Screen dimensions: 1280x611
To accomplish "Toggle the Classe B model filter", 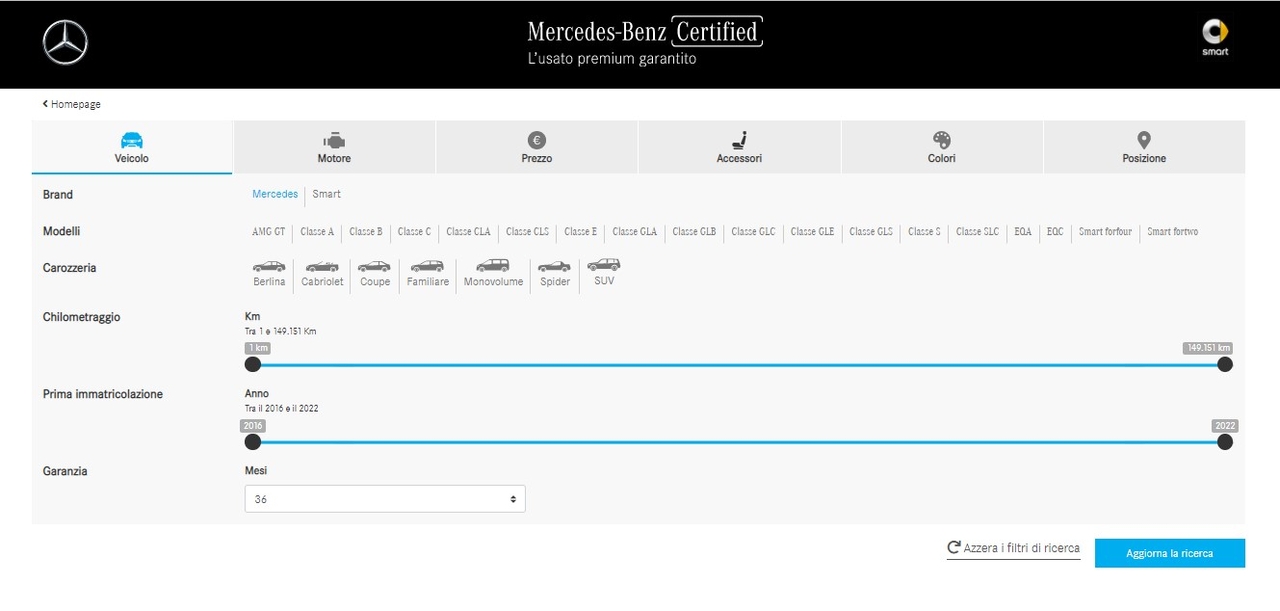I will (x=366, y=232).
